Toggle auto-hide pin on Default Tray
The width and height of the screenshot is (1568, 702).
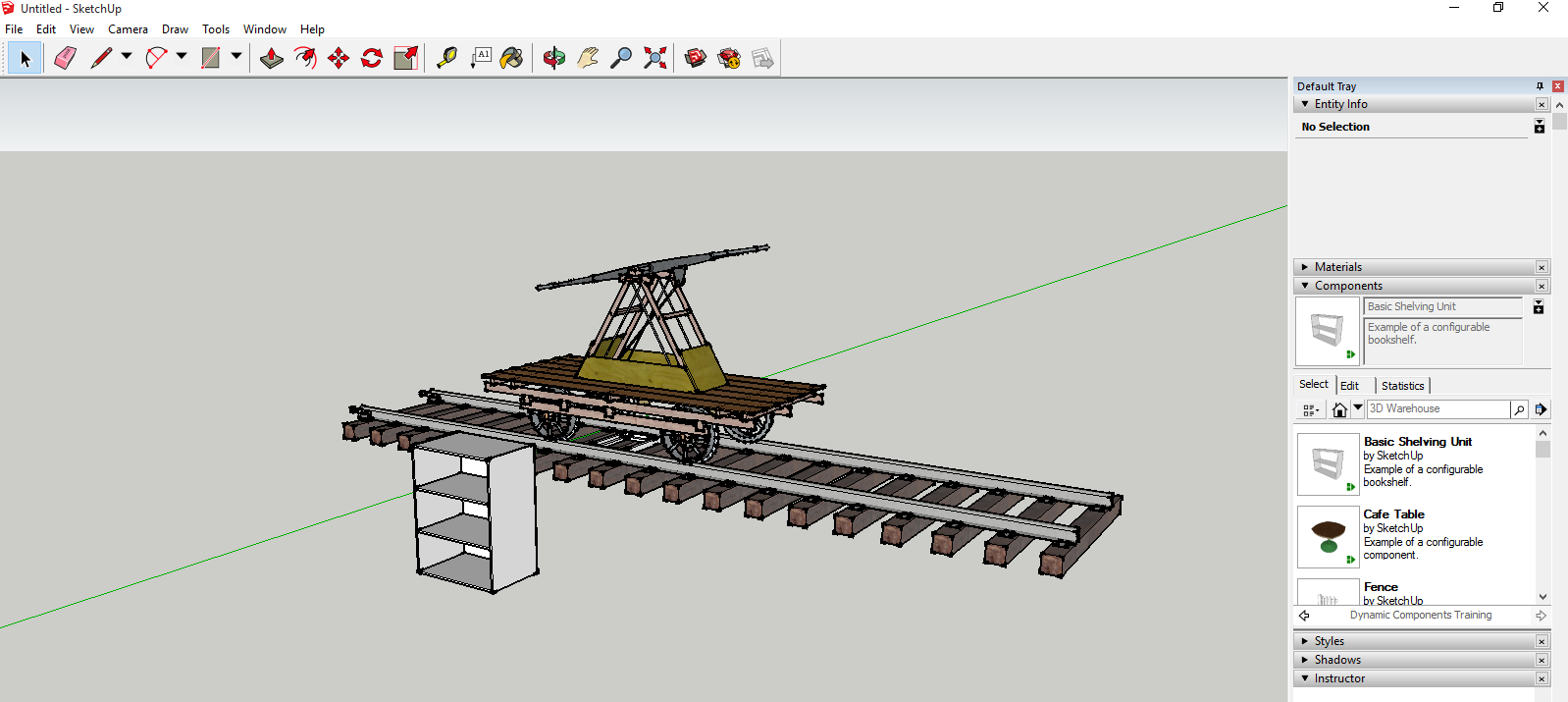tap(1540, 86)
